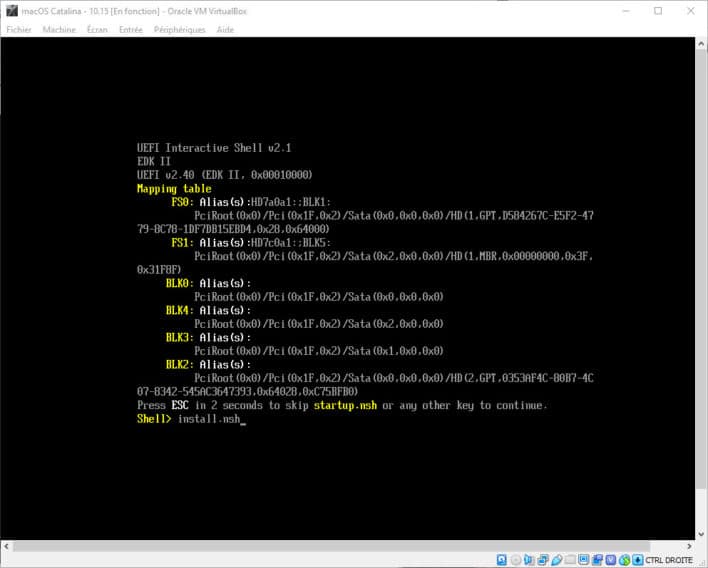Screen dimensions: 708x568
Task: Click the VirtualBox window title icon
Action: click(12, 11)
